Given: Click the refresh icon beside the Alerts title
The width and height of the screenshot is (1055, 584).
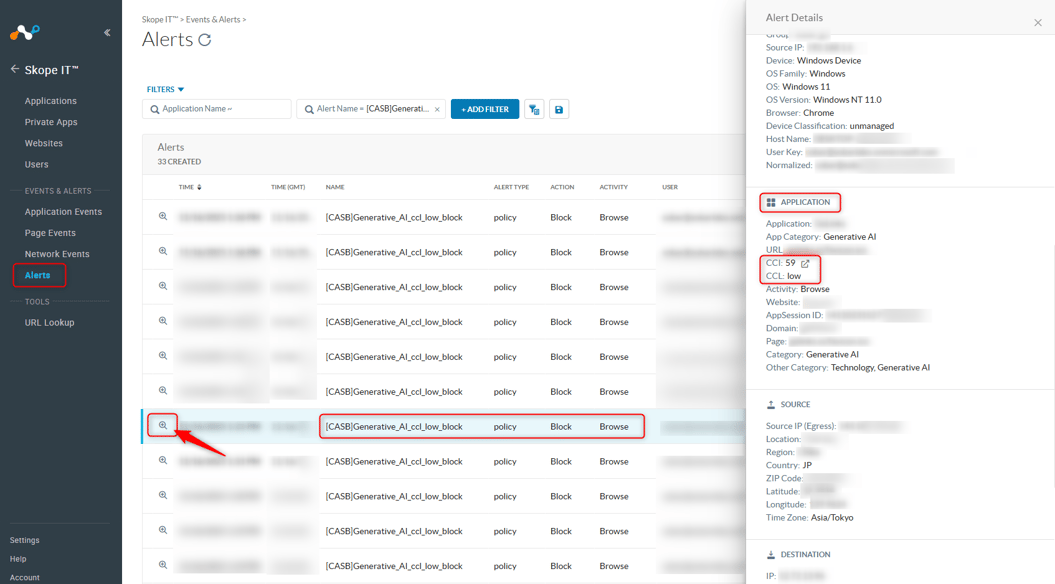Looking at the screenshot, I should click(x=205, y=40).
